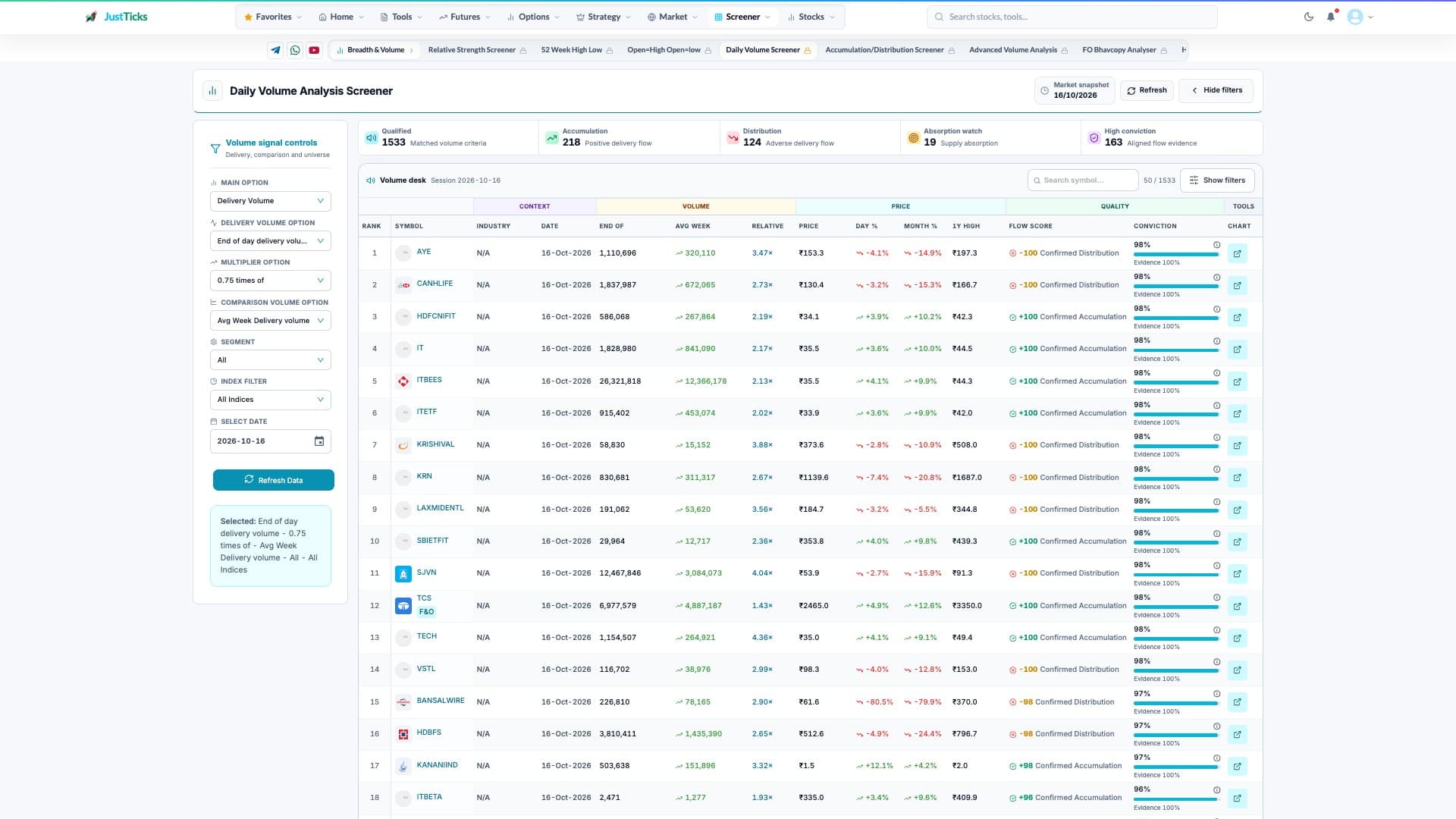Viewport: 1456px width, 819px height.
Task: Click the Refresh Data button
Action: (274, 480)
